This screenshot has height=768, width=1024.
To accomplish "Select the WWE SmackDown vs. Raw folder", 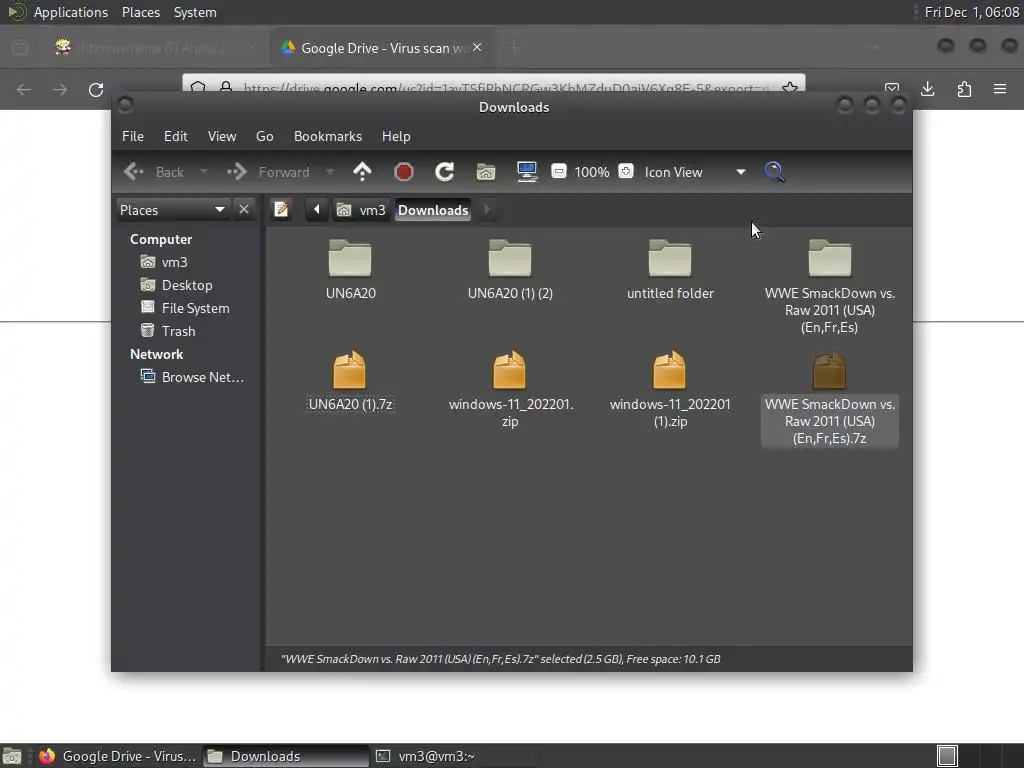I will click(x=829, y=287).
